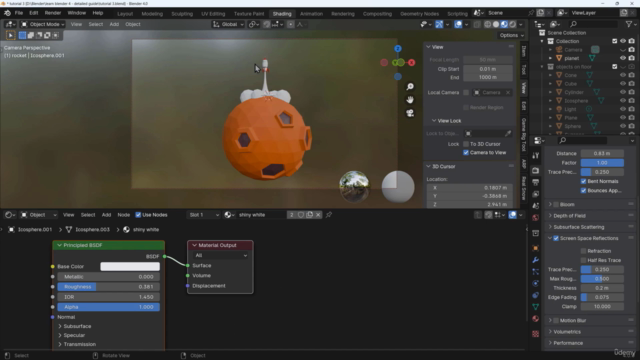Viewport: 640px width, 360px height.
Task: Open the Tool properties tab icon
Action: 536,156
